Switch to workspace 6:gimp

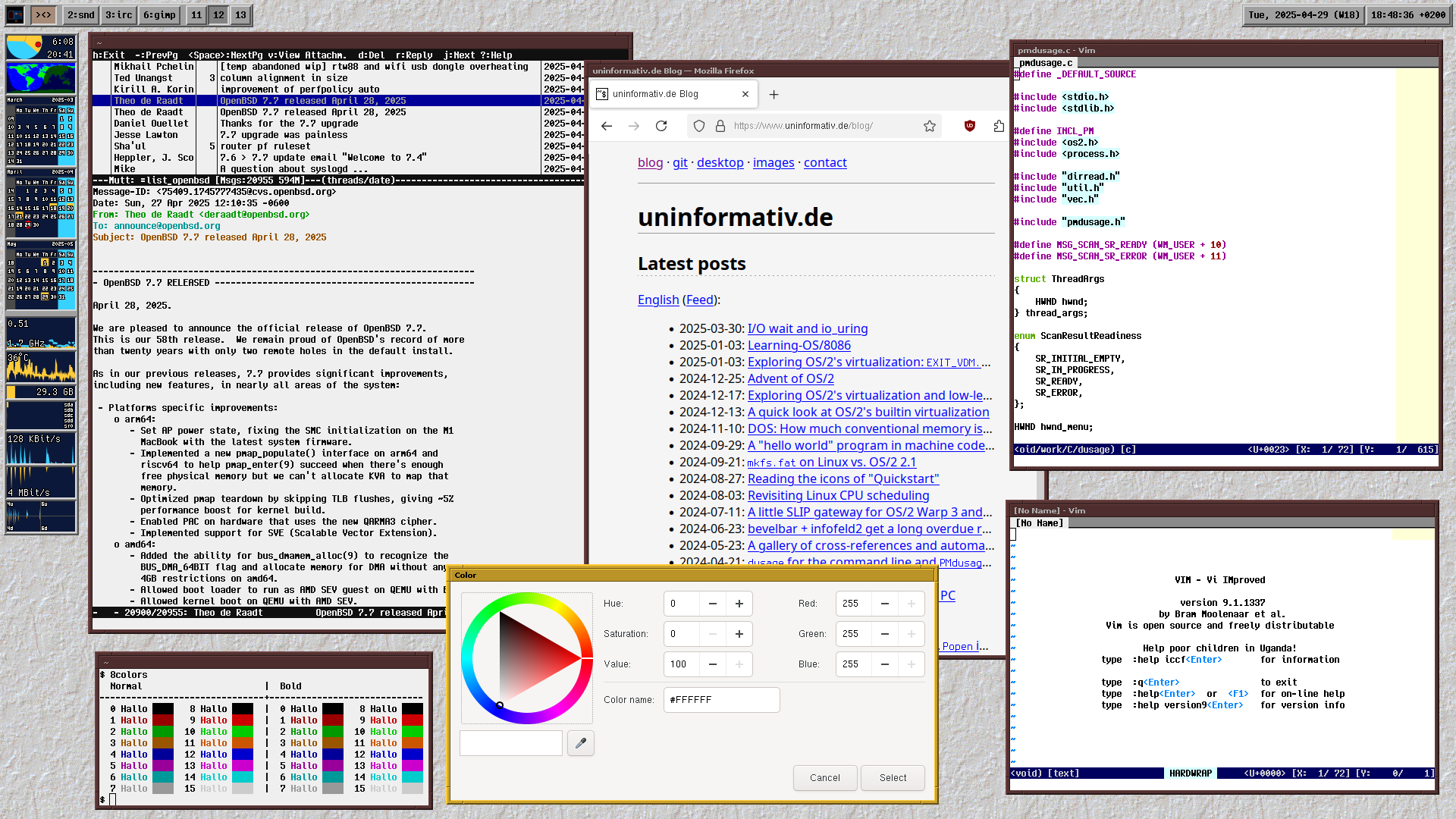[x=159, y=14]
